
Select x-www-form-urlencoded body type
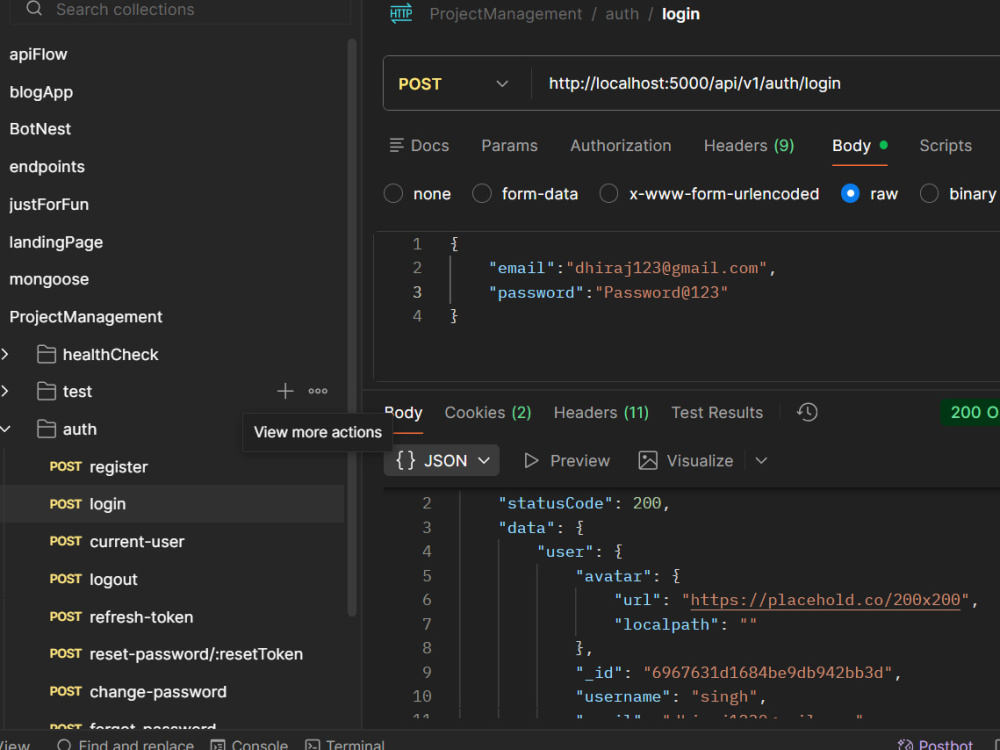click(608, 193)
